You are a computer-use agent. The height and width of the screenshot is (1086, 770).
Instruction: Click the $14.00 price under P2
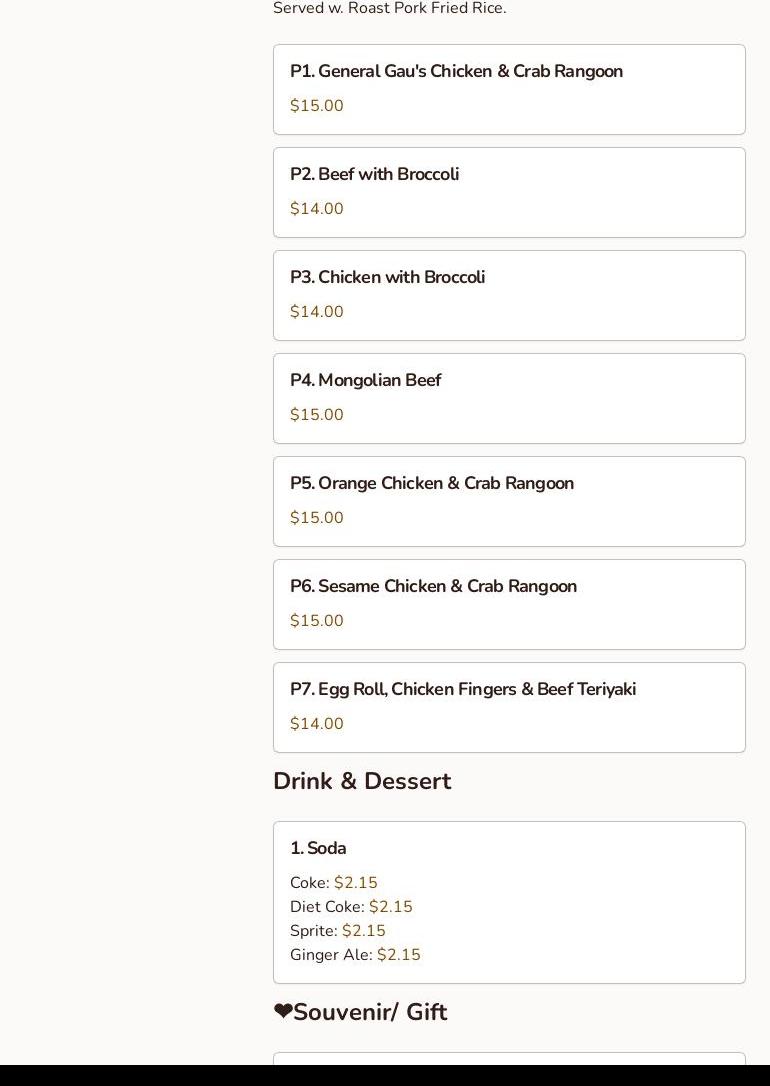tap(316, 209)
